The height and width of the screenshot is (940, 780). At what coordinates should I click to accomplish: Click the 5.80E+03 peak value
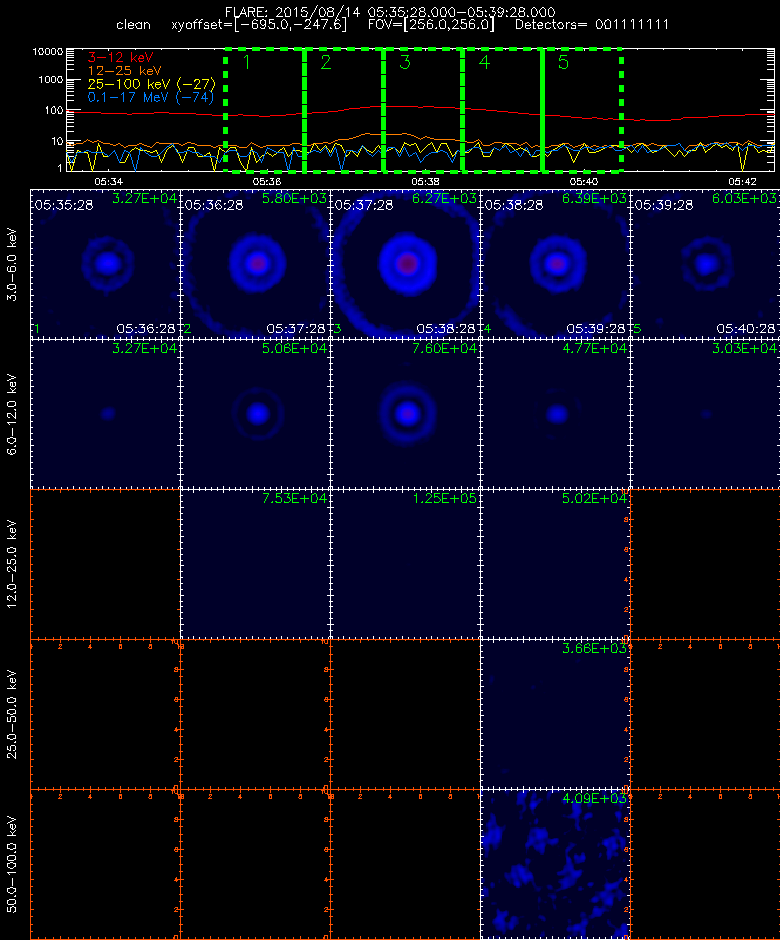click(x=294, y=198)
